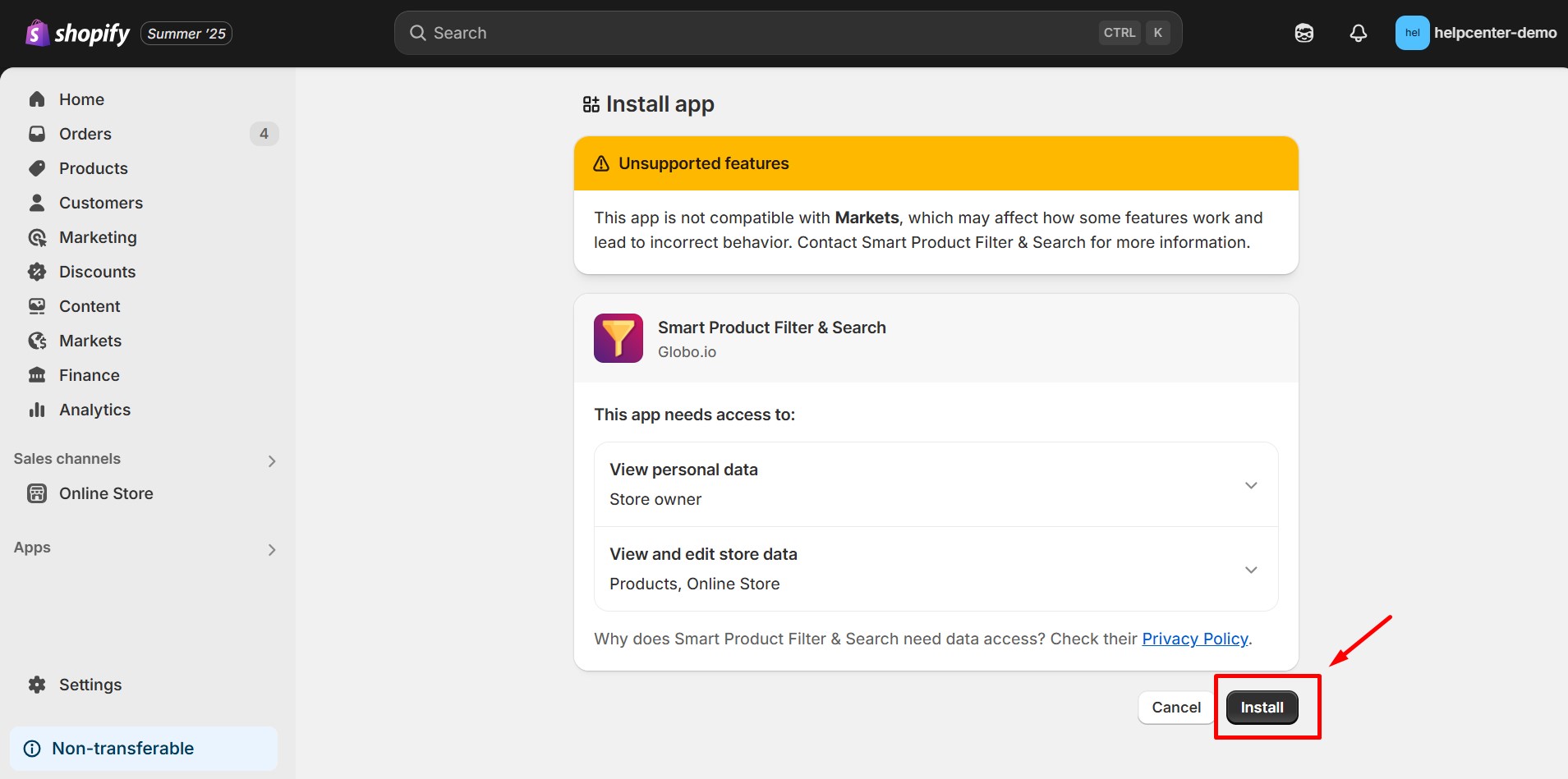The width and height of the screenshot is (1568, 779).
Task: Click the Products tag icon
Action: pyautogui.click(x=37, y=168)
